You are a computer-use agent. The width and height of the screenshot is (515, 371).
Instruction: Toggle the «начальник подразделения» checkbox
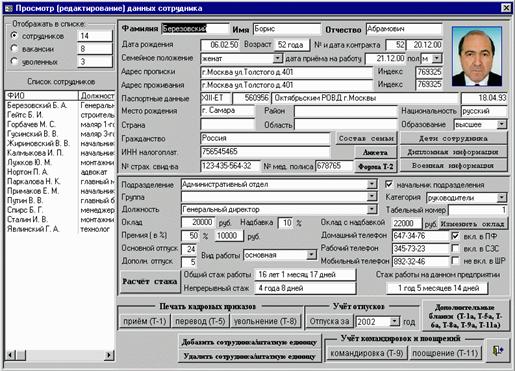click(389, 184)
